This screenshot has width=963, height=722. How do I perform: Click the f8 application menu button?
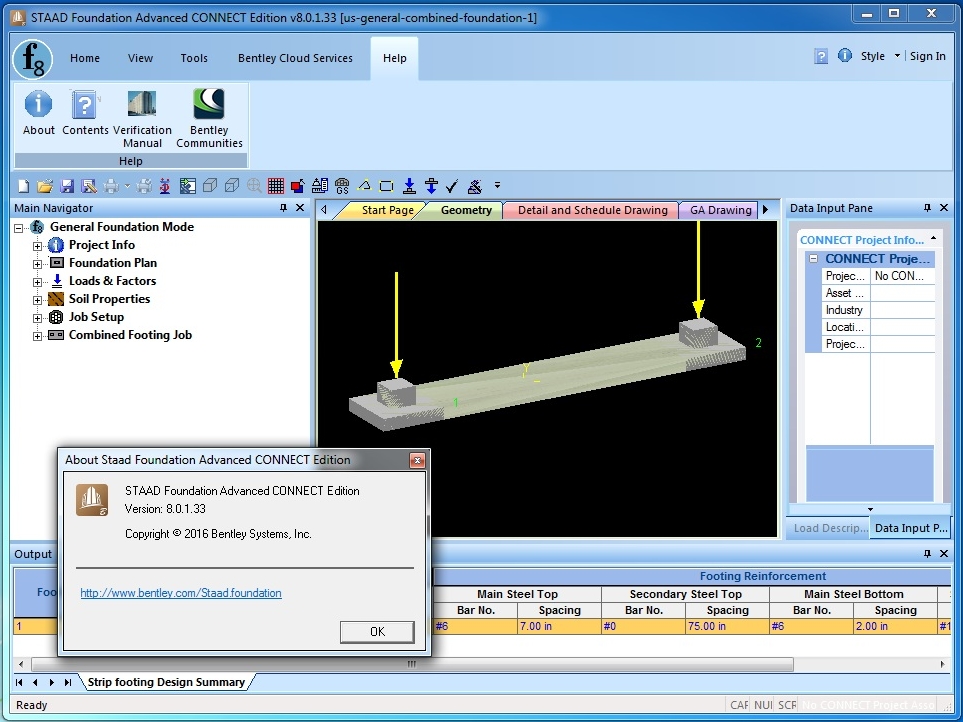pyautogui.click(x=33, y=60)
